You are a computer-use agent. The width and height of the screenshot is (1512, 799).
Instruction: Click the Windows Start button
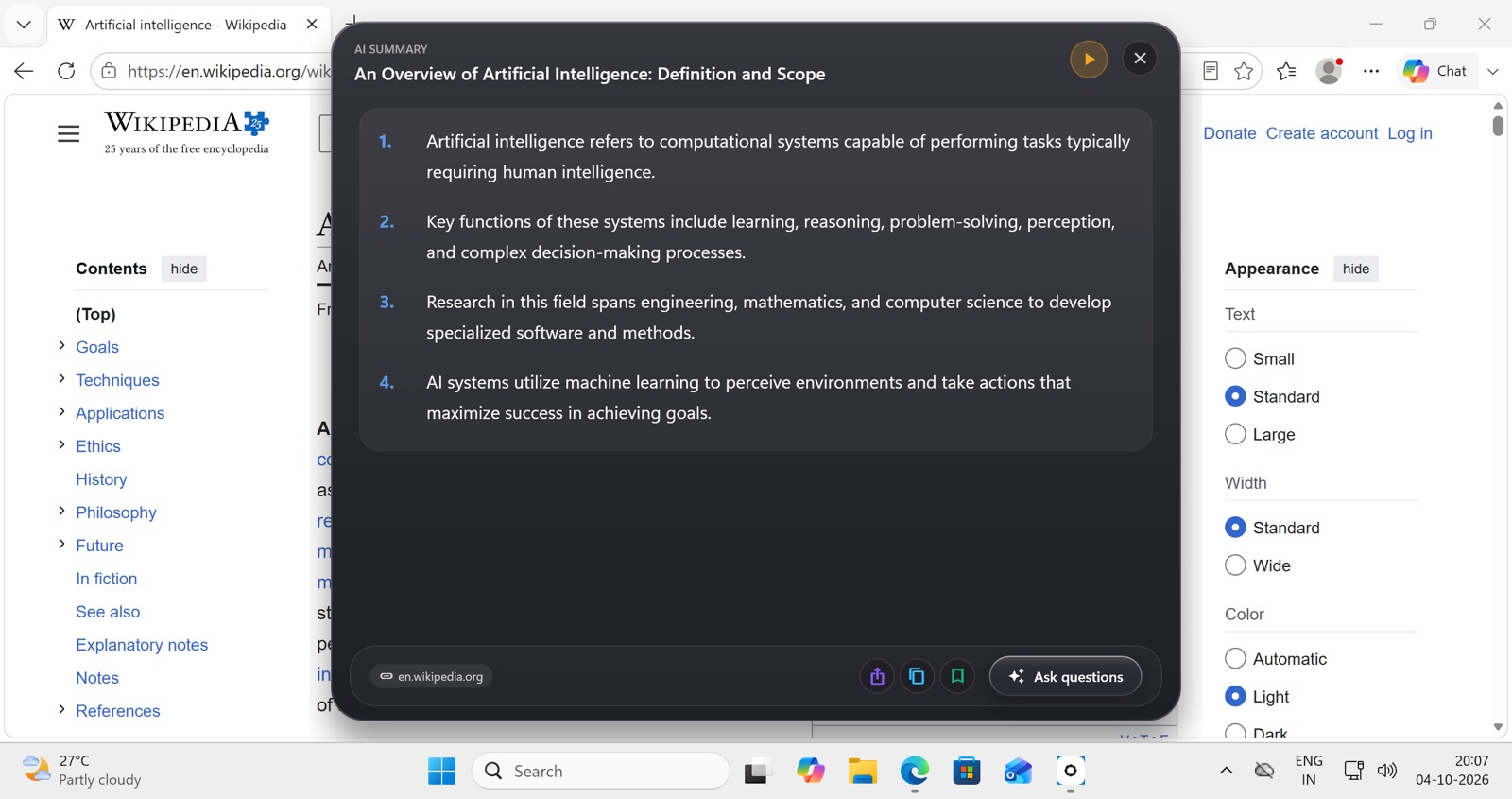[x=441, y=771]
